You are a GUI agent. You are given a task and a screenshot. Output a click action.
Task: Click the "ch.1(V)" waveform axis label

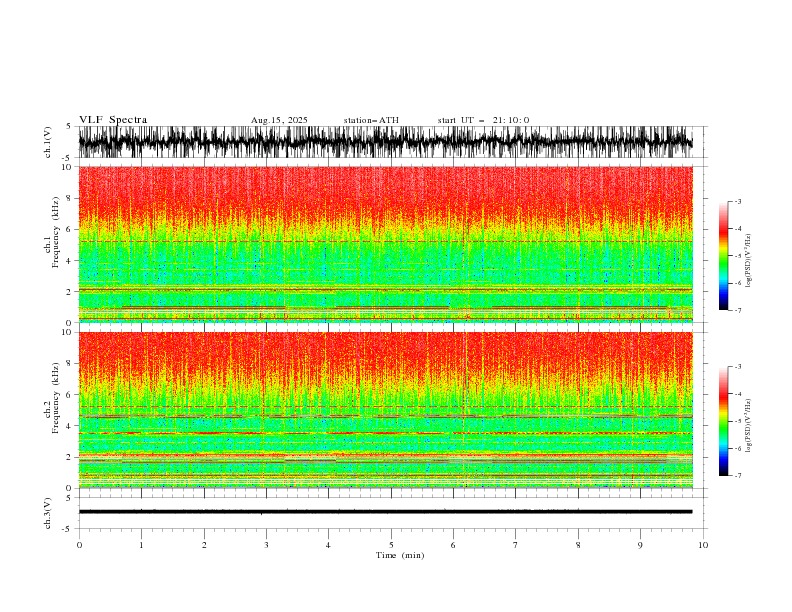point(48,142)
